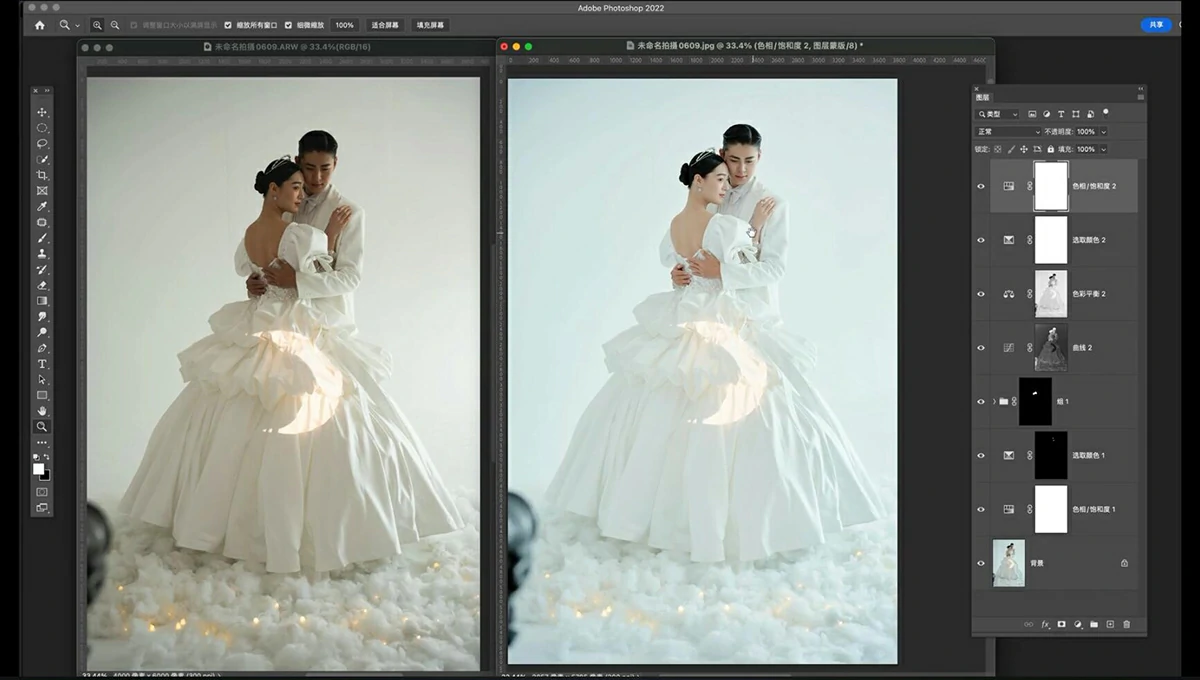Select the Dodge tool
1200x680 pixels.
point(42,332)
